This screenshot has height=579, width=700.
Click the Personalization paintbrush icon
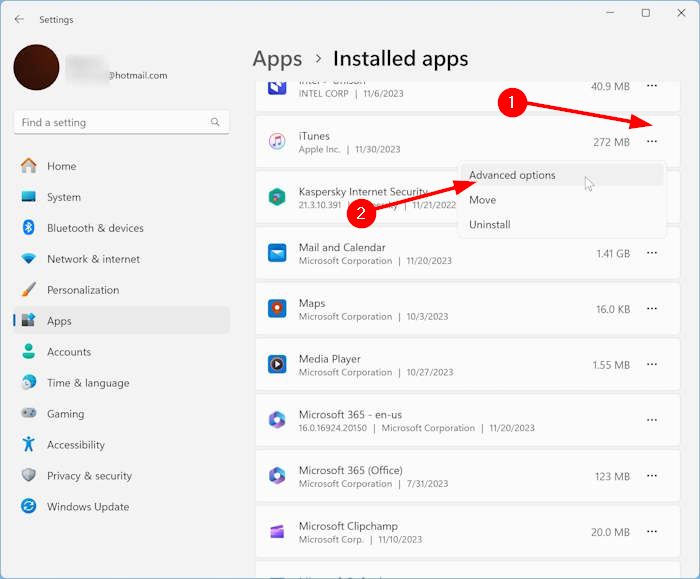point(29,290)
